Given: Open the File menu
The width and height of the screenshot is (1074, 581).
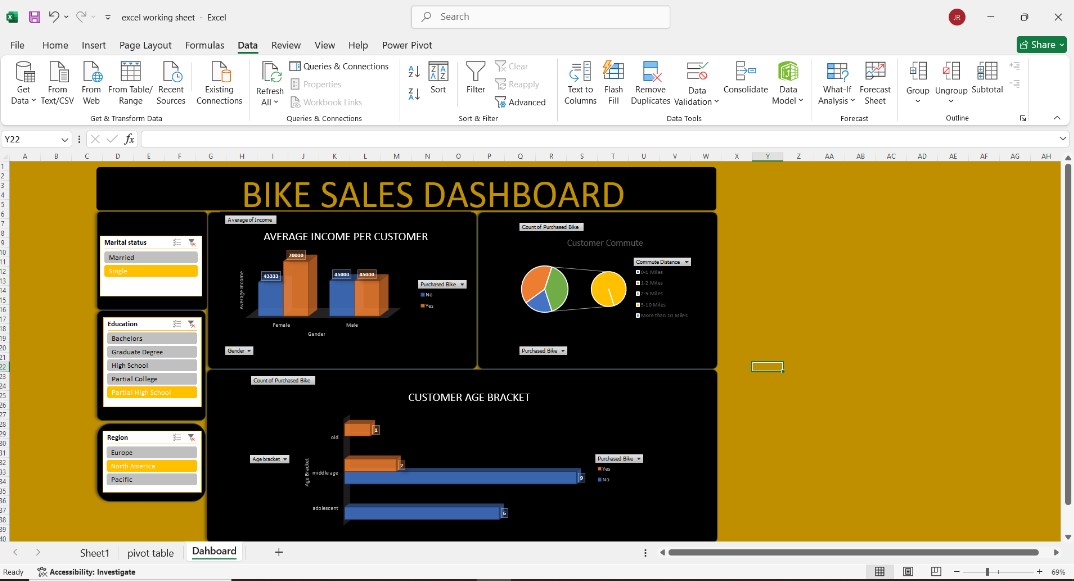Looking at the screenshot, I should (x=18, y=45).
